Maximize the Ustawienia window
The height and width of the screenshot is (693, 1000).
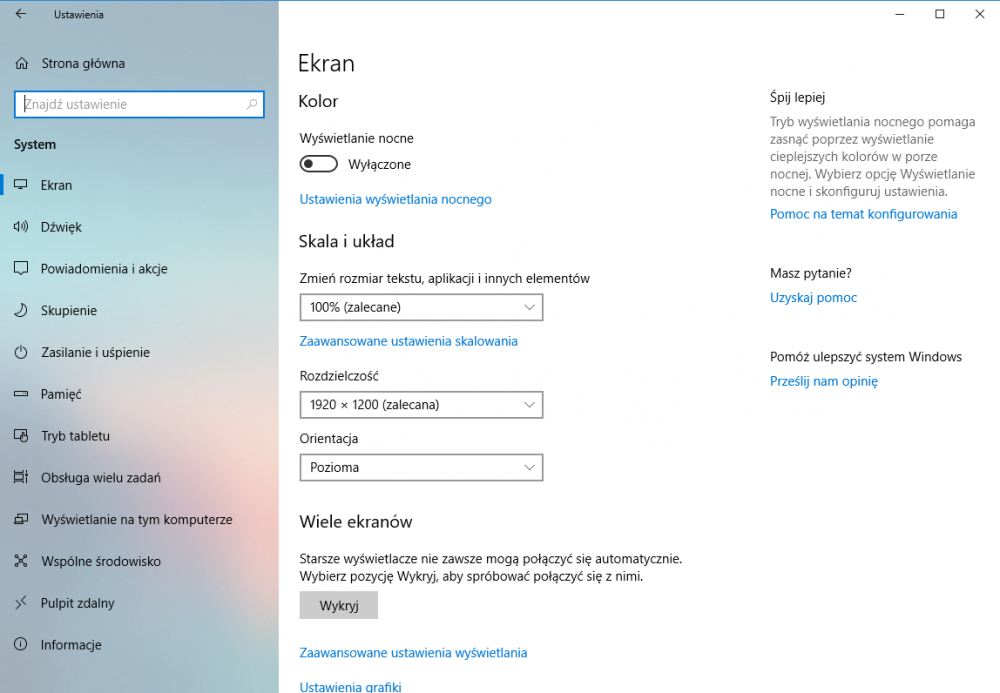click(939, 14)
